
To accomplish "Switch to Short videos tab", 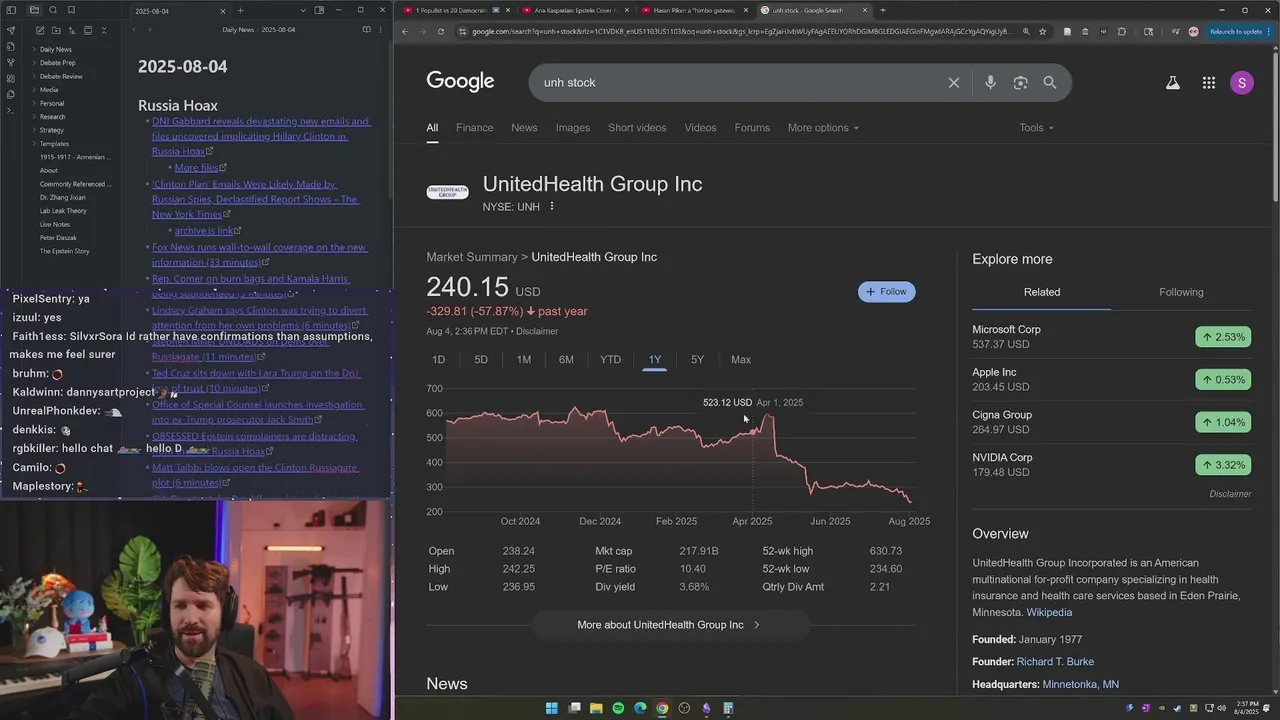I will pos(637,128).
